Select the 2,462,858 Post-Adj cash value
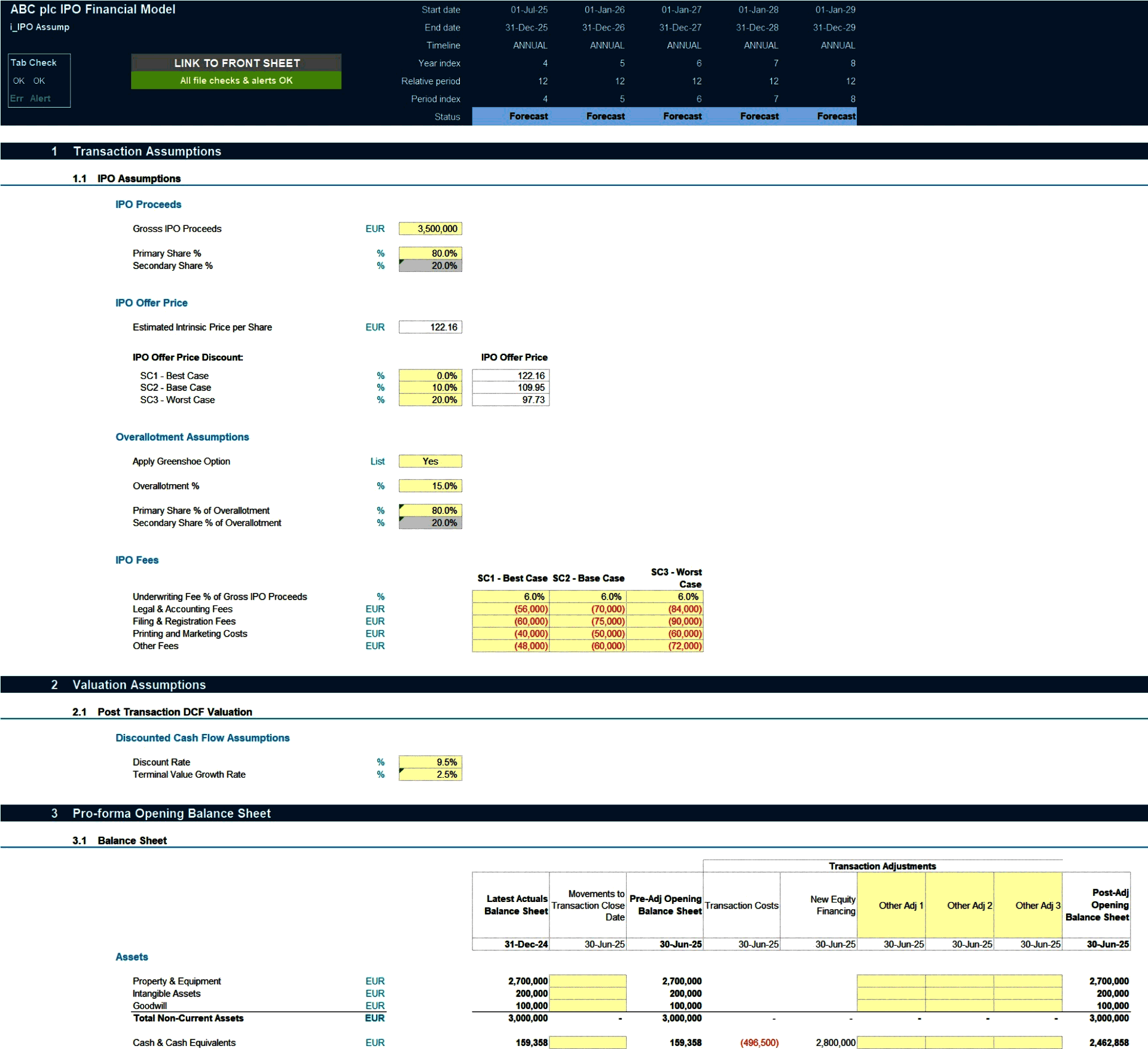This screenshot has height=1049, width=1148. 1097,1042
